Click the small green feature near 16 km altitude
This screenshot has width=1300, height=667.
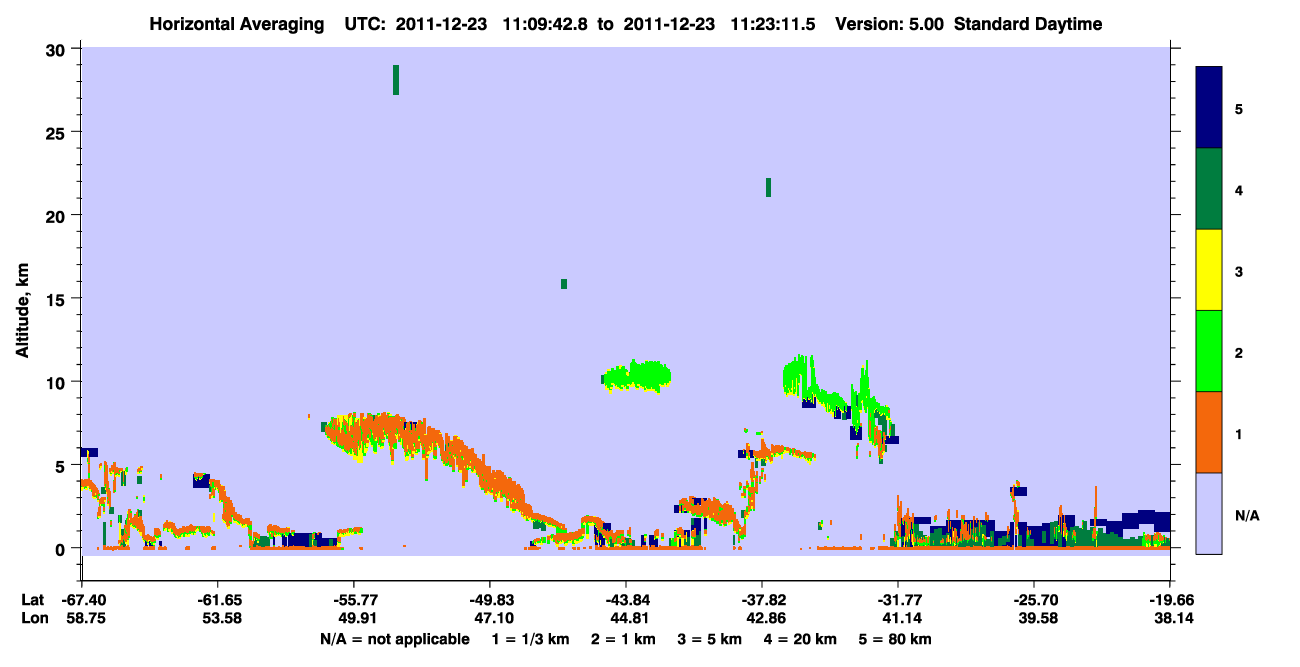(564, 284)
